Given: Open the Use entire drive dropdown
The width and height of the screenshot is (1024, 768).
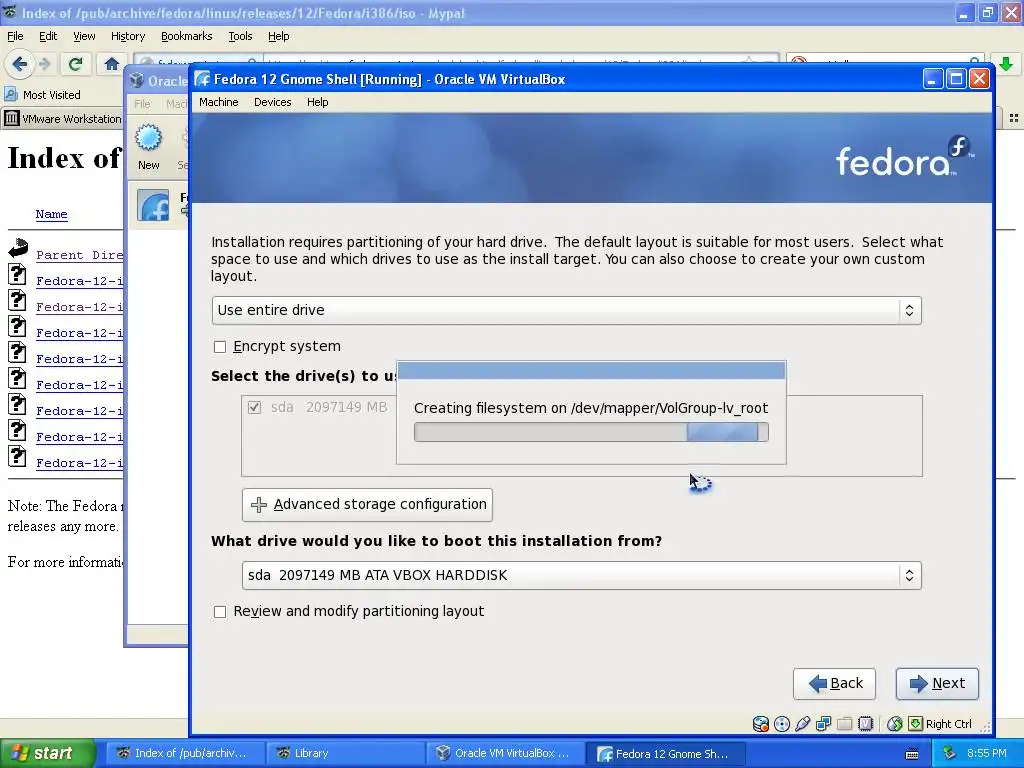Looking at the screenshot, I should click(566, 310).
